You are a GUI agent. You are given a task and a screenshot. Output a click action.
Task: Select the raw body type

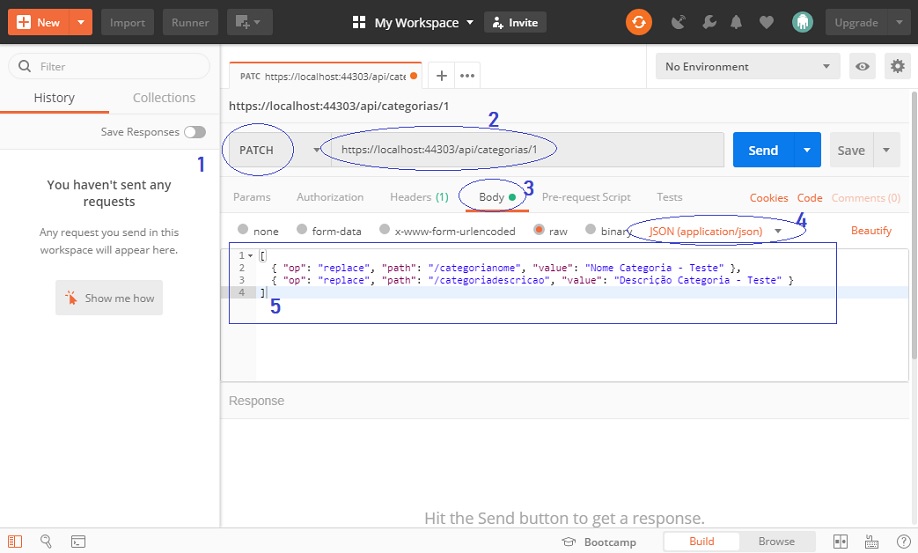pyautogui.click(x=539, y=229)
